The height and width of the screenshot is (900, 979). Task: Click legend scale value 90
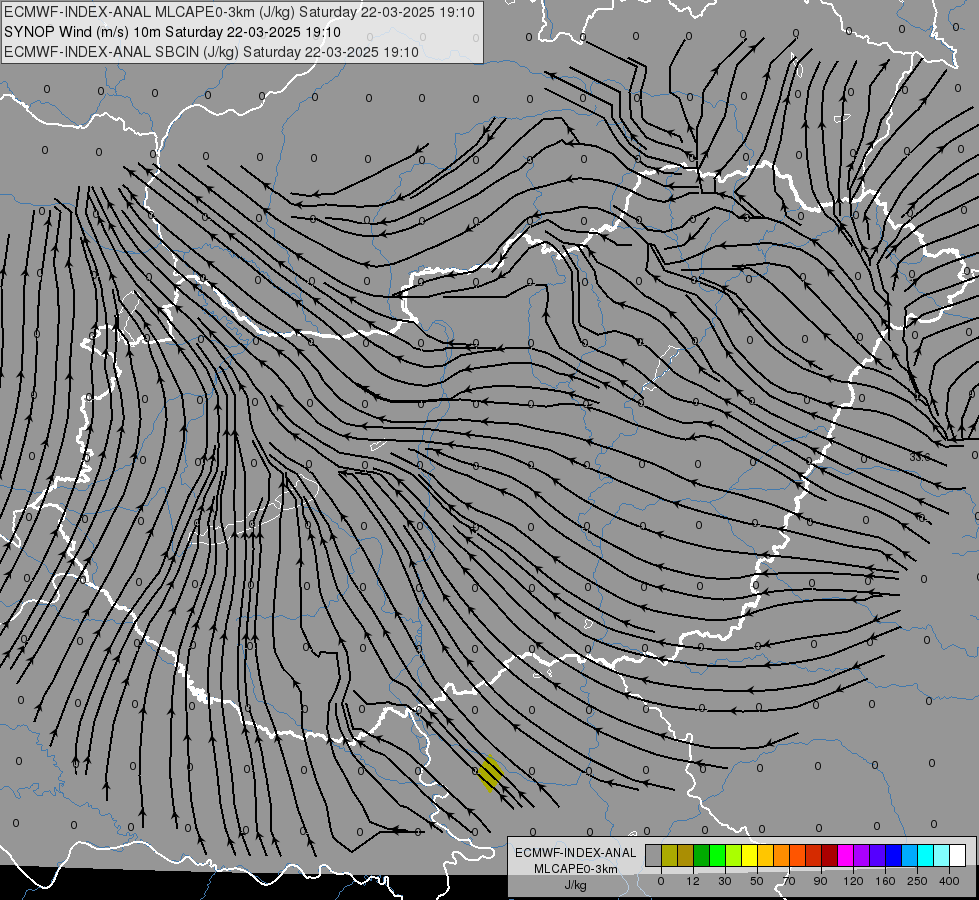[820, 881]
